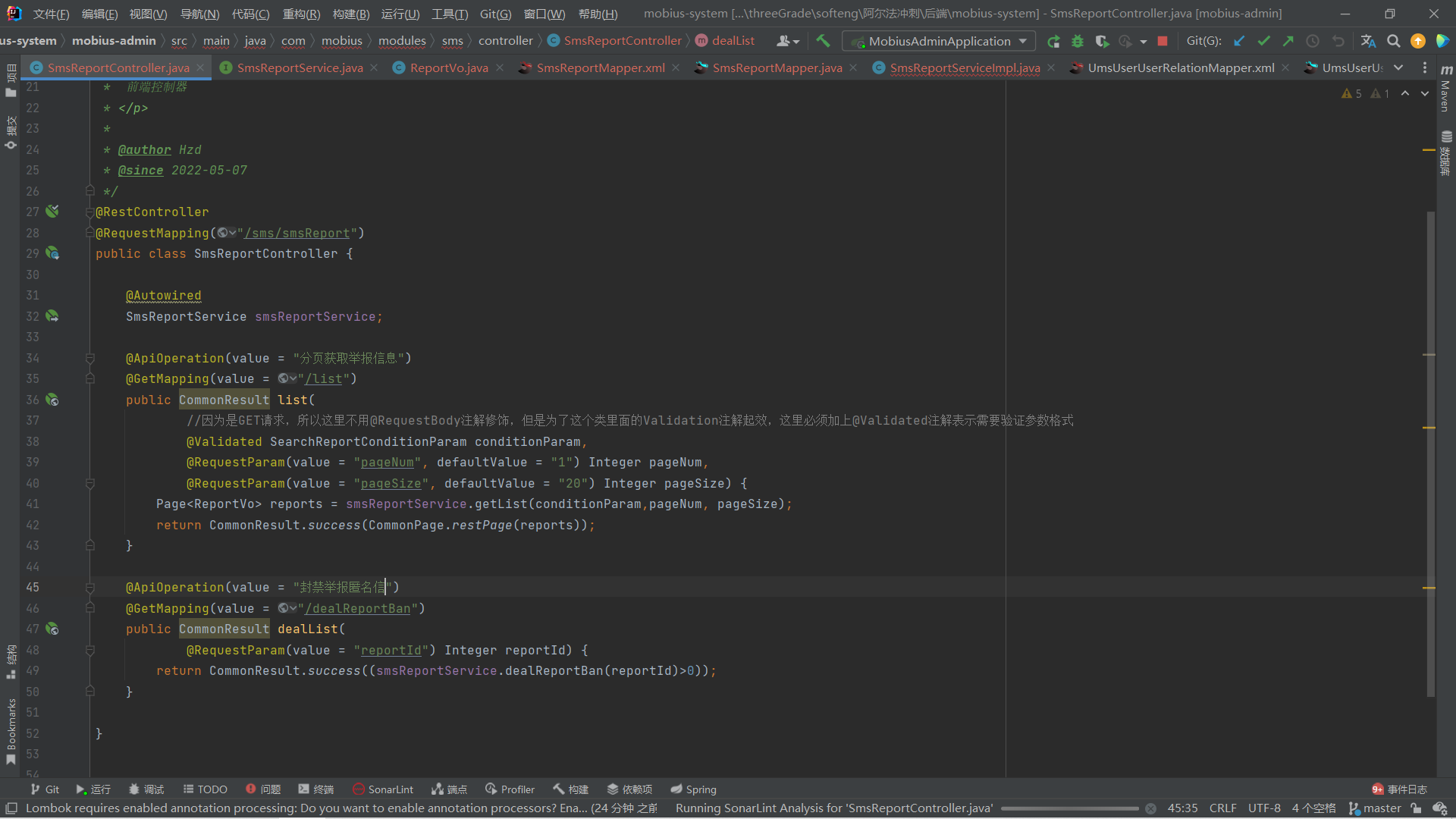Start debugging with the bug icon
The image size is (1456, 819).
(x=1078, y=41)
